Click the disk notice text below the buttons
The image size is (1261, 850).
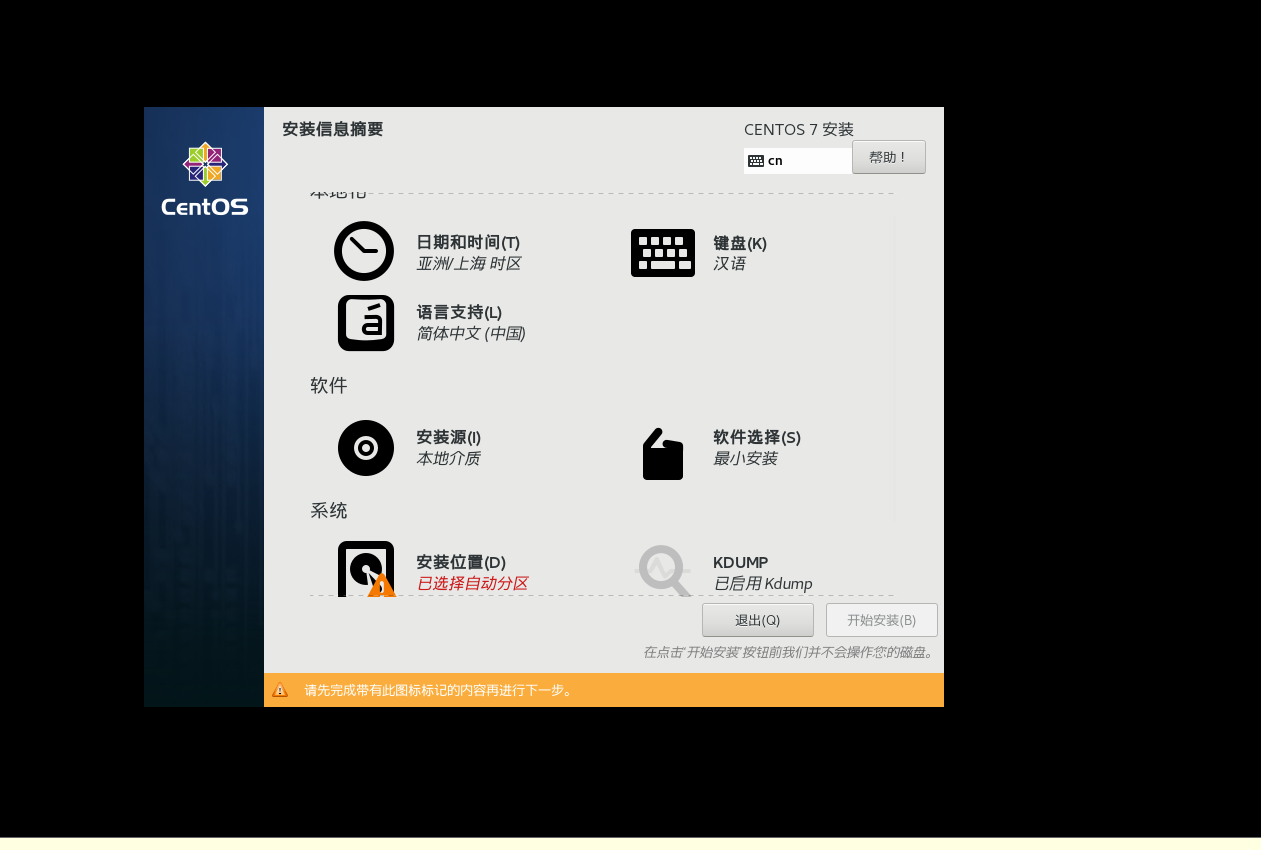(789, 652)
